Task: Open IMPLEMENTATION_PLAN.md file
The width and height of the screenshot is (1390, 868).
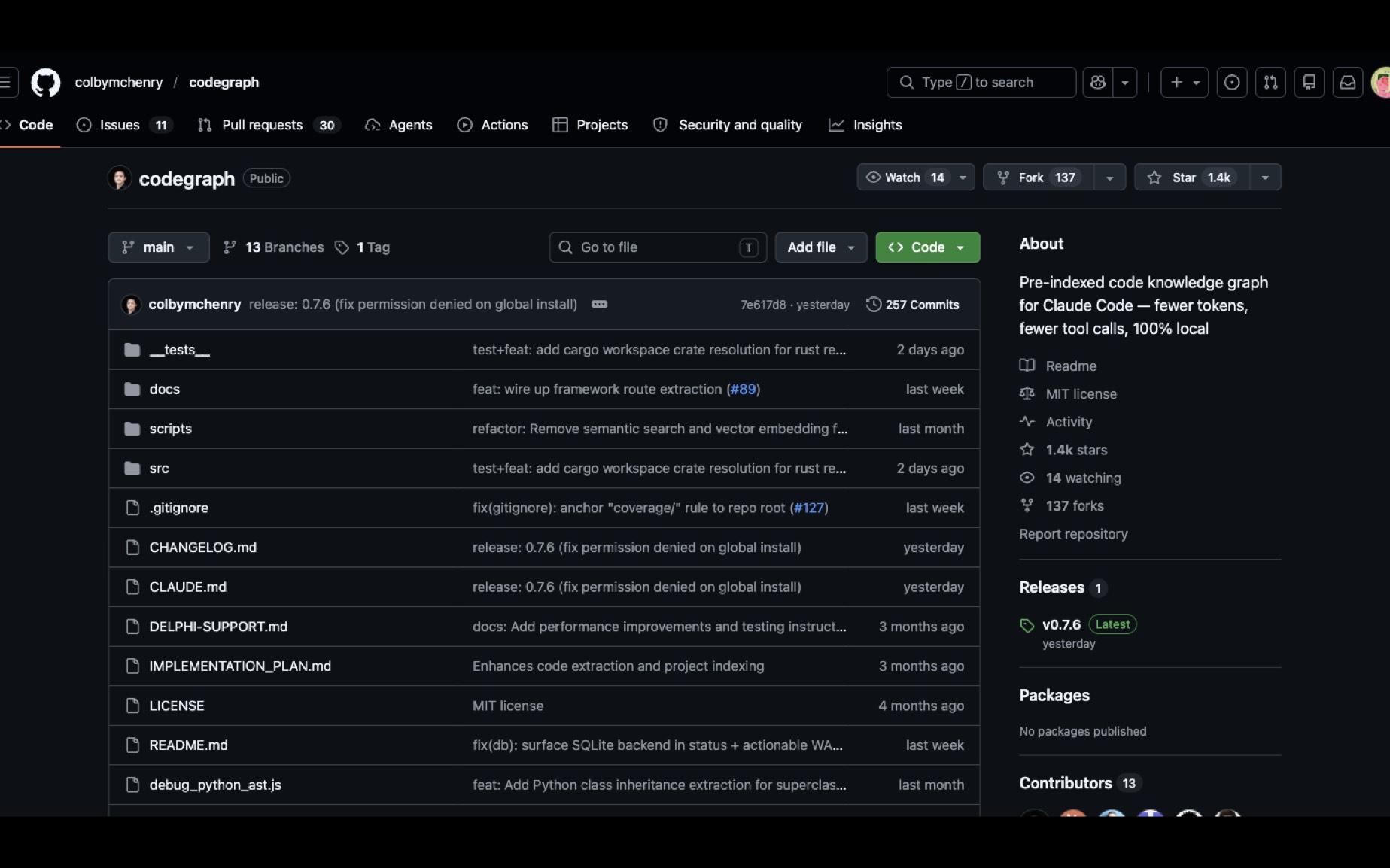Action: click(x=240, y=666)
